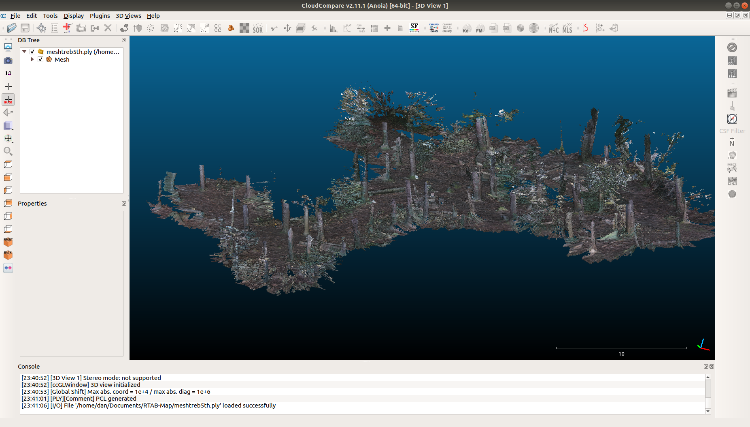Toggle checkbox for meshtreb5th.ply entry
Viewport: 750px width, 427px height.
coord(32,51)
